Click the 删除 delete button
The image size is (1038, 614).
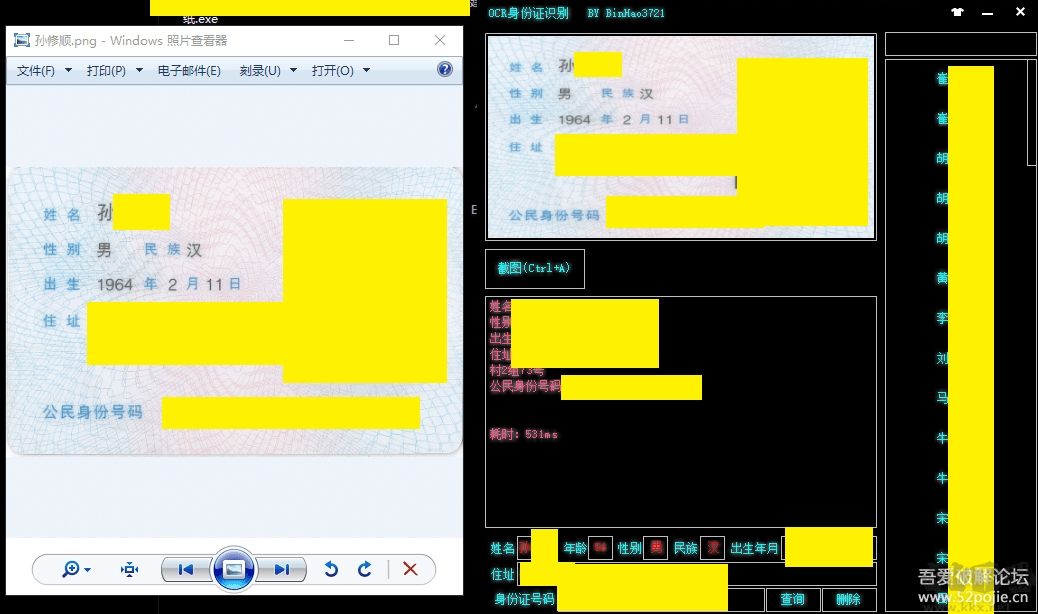[x=849, y=599]
